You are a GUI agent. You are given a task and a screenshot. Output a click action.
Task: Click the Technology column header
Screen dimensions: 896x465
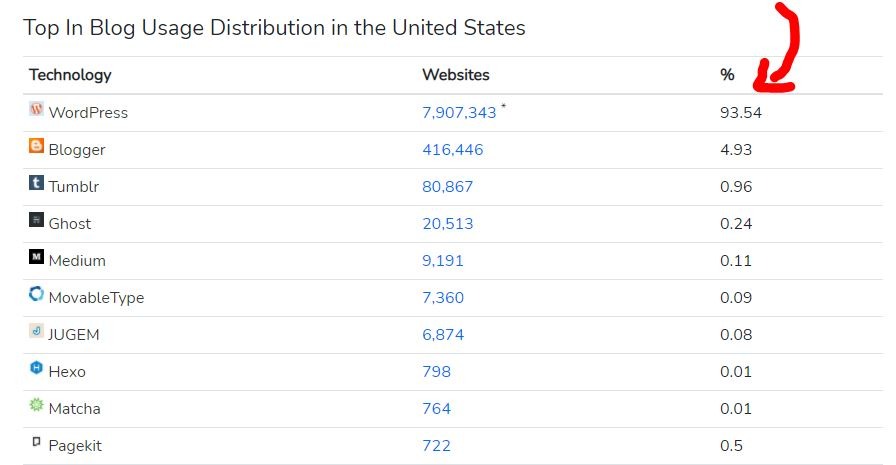[x=70, y=75]
